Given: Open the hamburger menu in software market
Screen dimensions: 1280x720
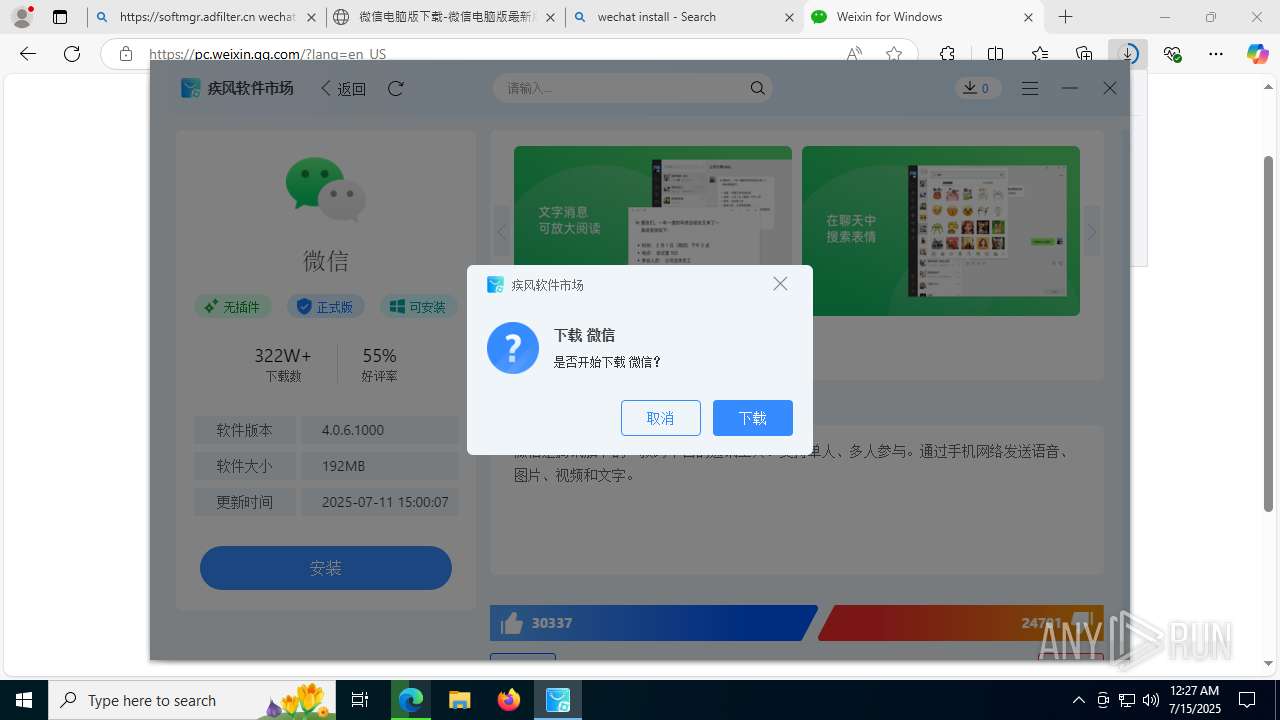Looking at the screenshot, I should coord(1030,88).
